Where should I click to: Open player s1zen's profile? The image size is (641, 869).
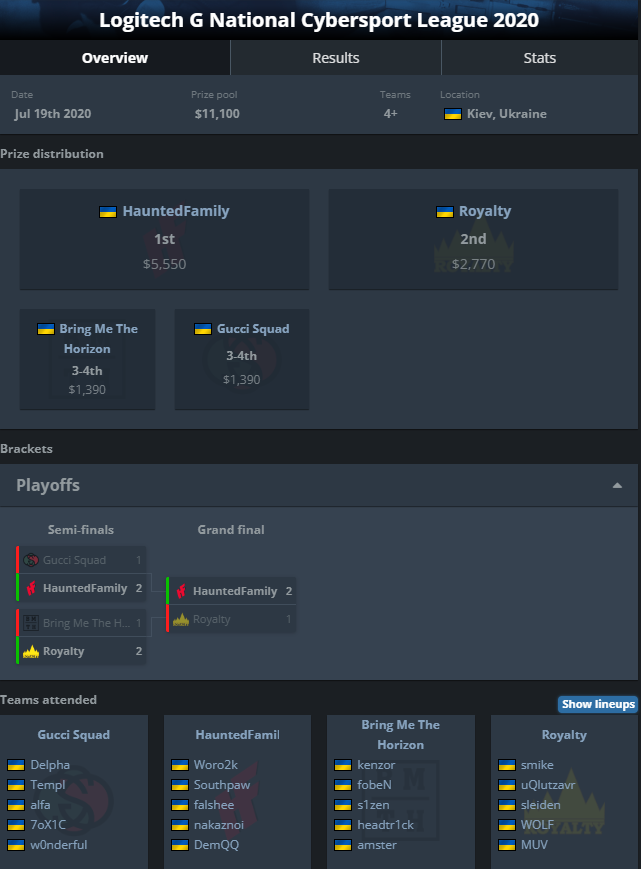pos(375,805)
